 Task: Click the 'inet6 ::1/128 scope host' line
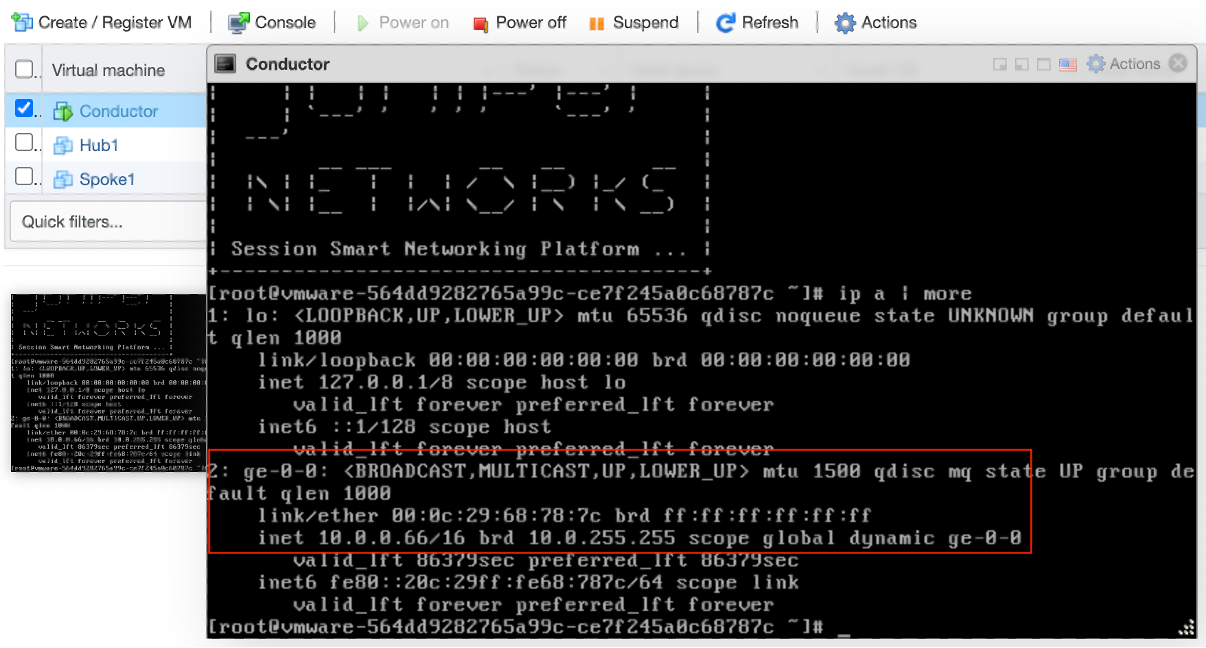coord(405,427)
